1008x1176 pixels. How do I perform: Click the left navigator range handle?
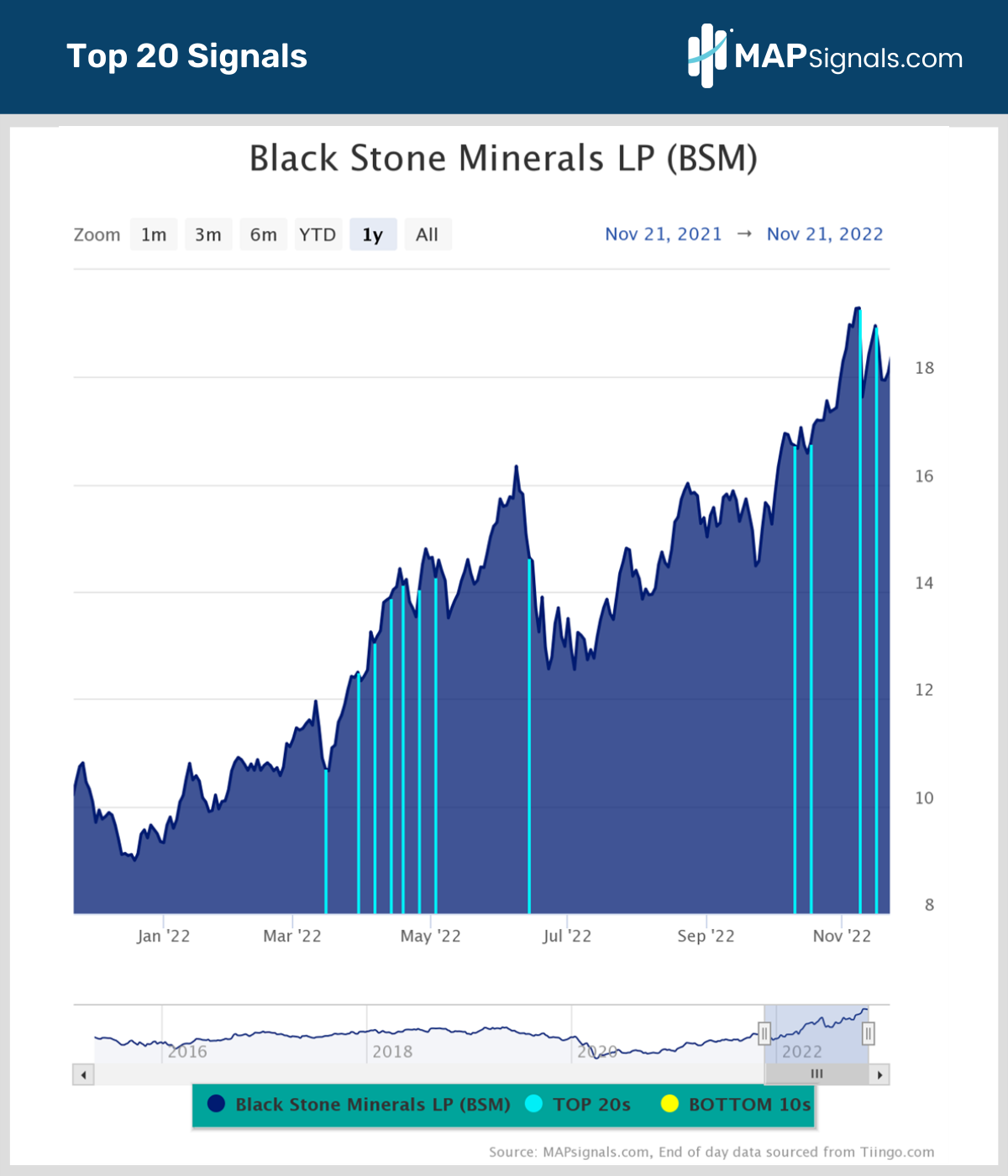click(764, 1033)
